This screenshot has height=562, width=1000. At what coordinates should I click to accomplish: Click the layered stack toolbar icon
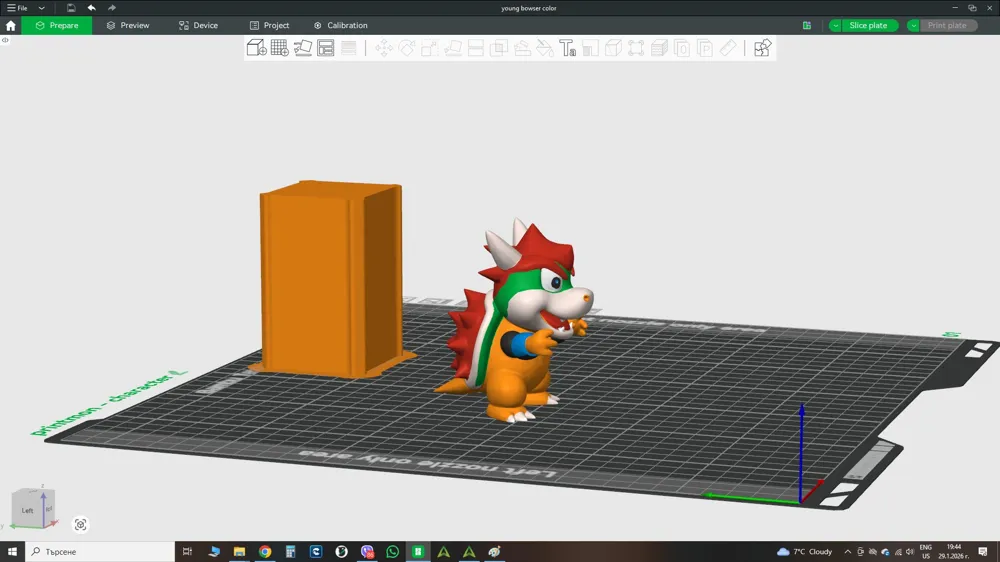pos(659,48)
